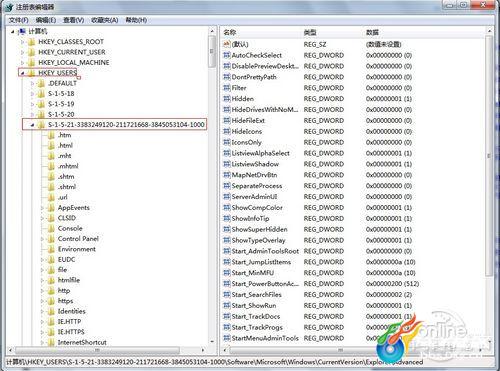The image size is (500, 371).
Task: Click the Type column header
Action: click(x=310, y=32)
